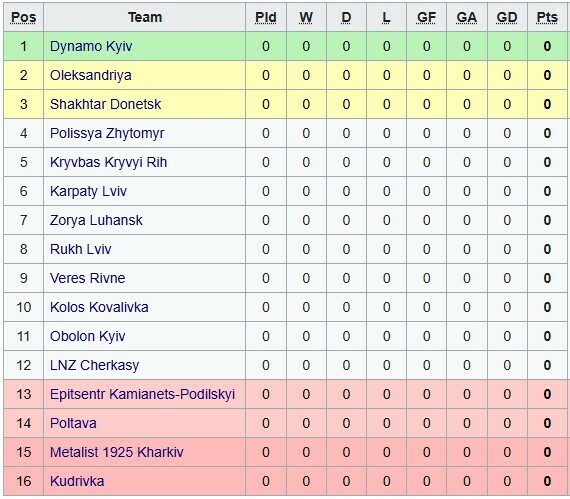Open the Kudrivka team link
This screenshot has height=499, width=570.
click(x=77, y=482)
